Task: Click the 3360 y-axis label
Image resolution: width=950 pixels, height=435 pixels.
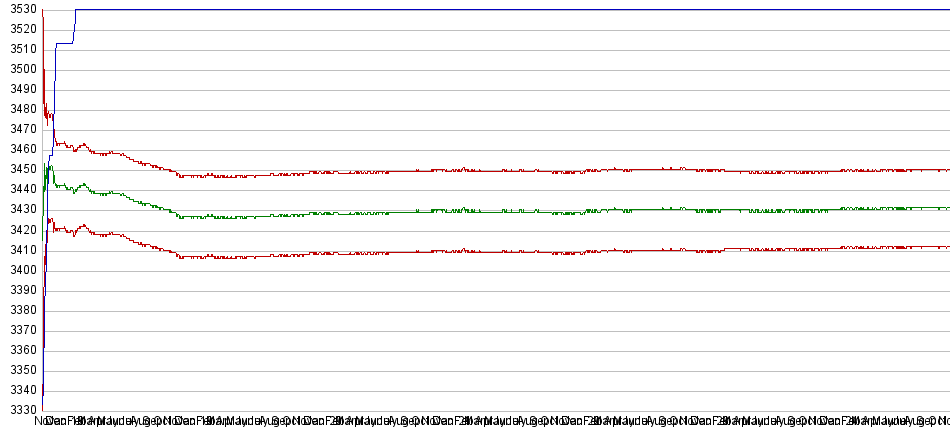Action: [19, 349]
